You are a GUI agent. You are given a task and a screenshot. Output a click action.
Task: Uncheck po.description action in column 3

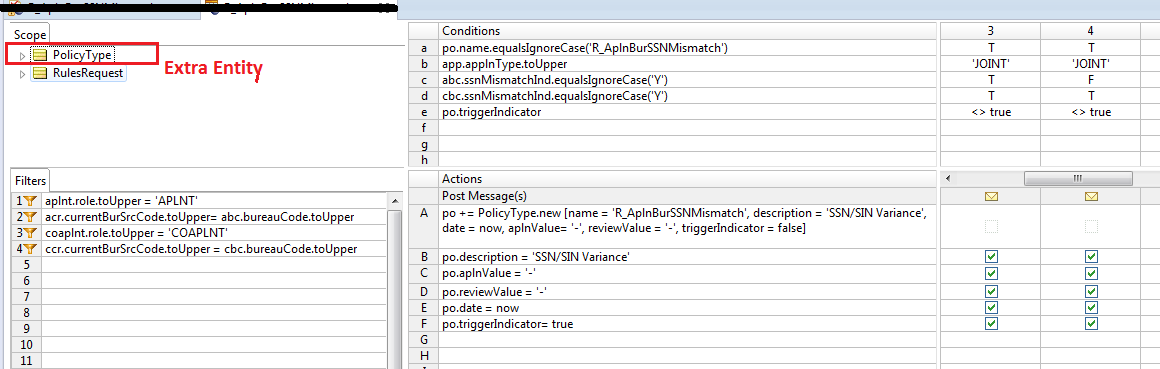(x=991, y=257)
